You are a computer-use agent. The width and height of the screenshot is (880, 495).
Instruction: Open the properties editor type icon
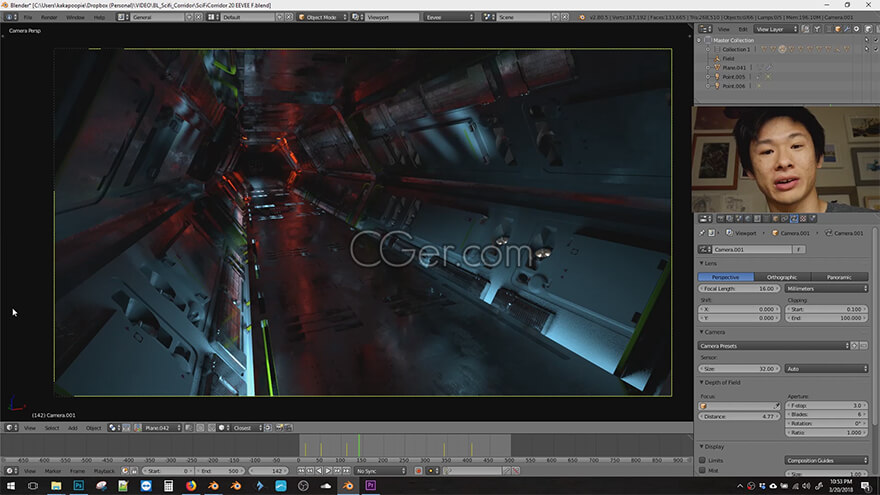[705, 219]
